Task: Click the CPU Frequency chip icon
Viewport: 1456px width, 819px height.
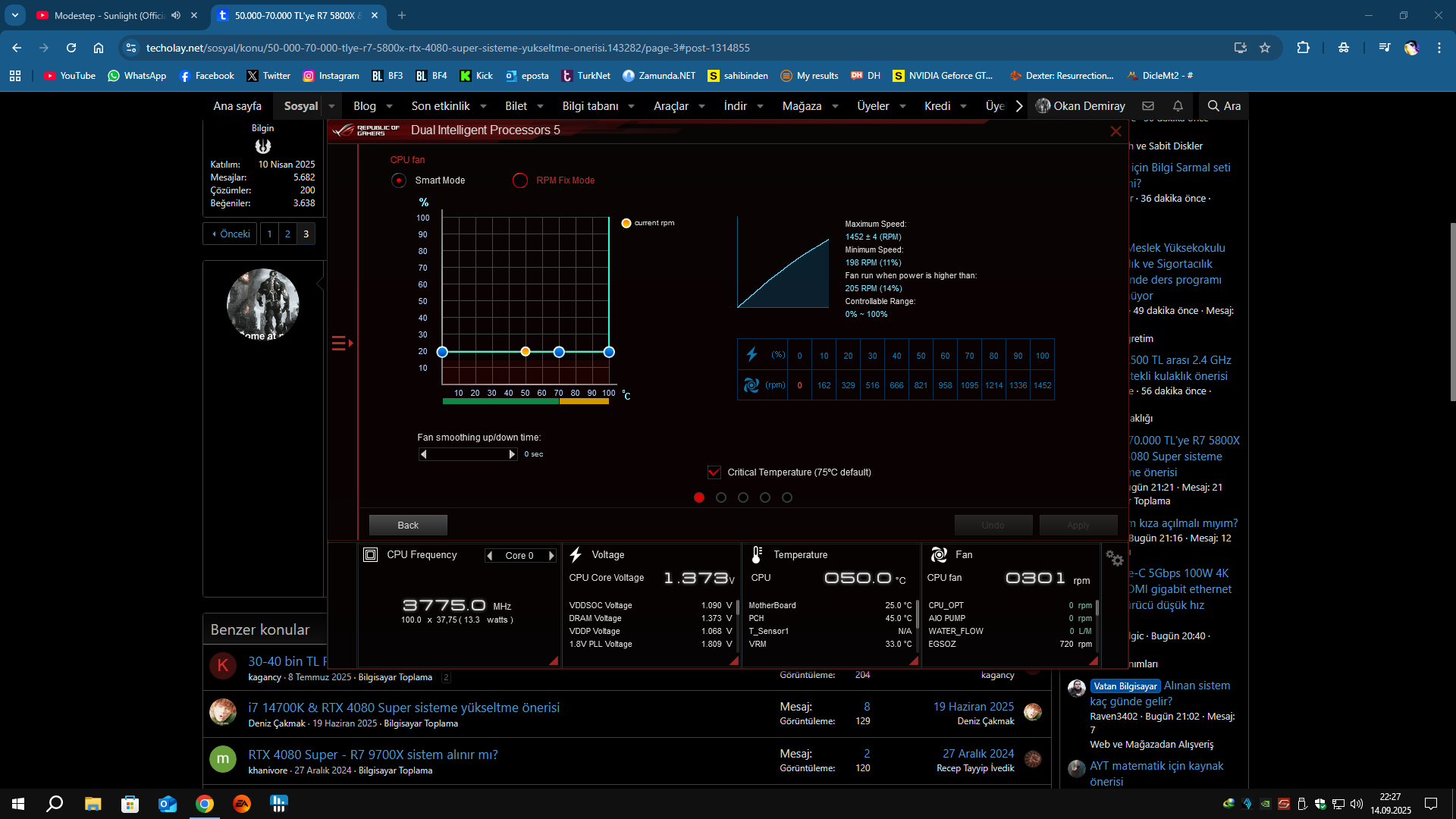Action: point(370,555)
